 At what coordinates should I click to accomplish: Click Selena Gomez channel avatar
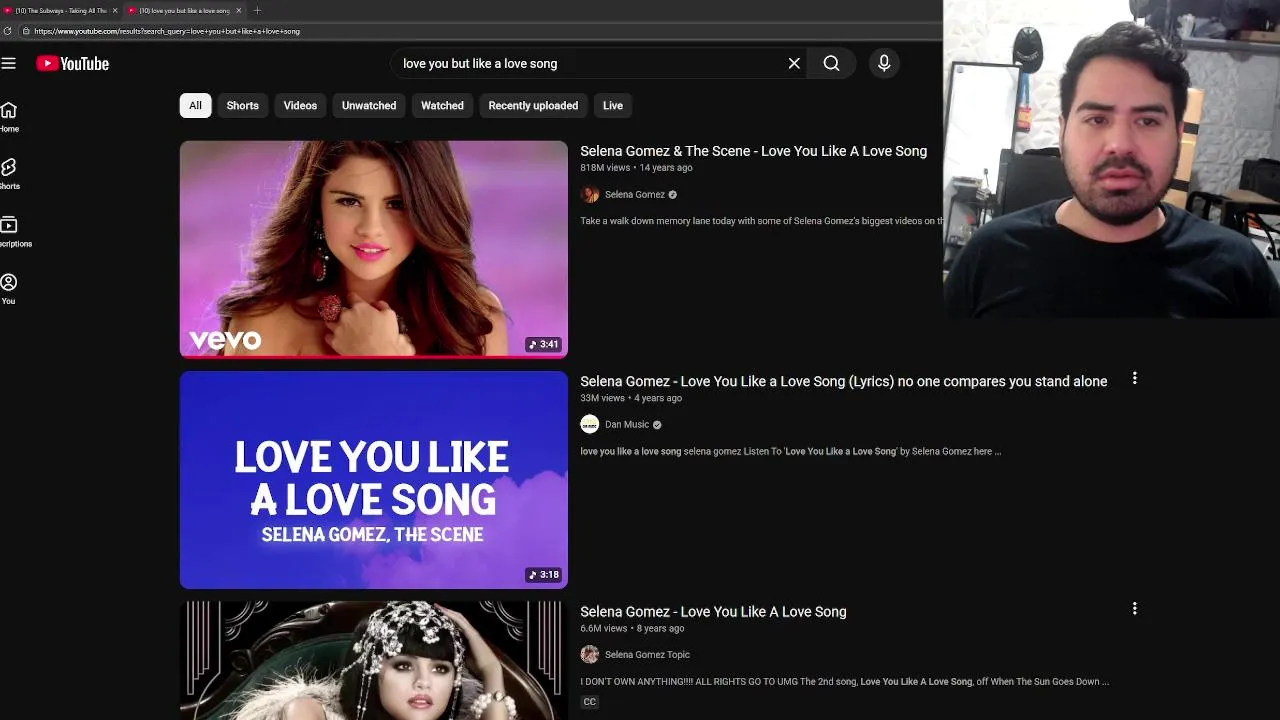coord(590,194)
